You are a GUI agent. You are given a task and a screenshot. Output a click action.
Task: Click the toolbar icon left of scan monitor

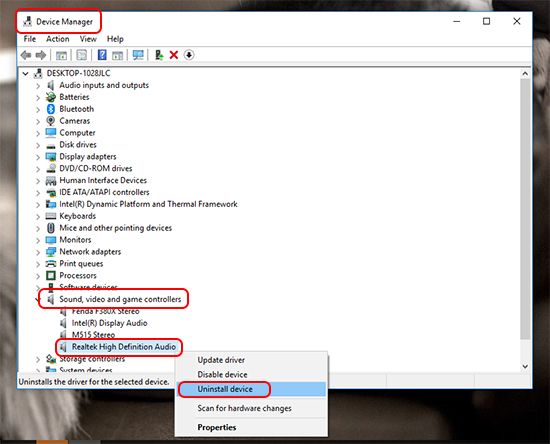coord(118,55)
